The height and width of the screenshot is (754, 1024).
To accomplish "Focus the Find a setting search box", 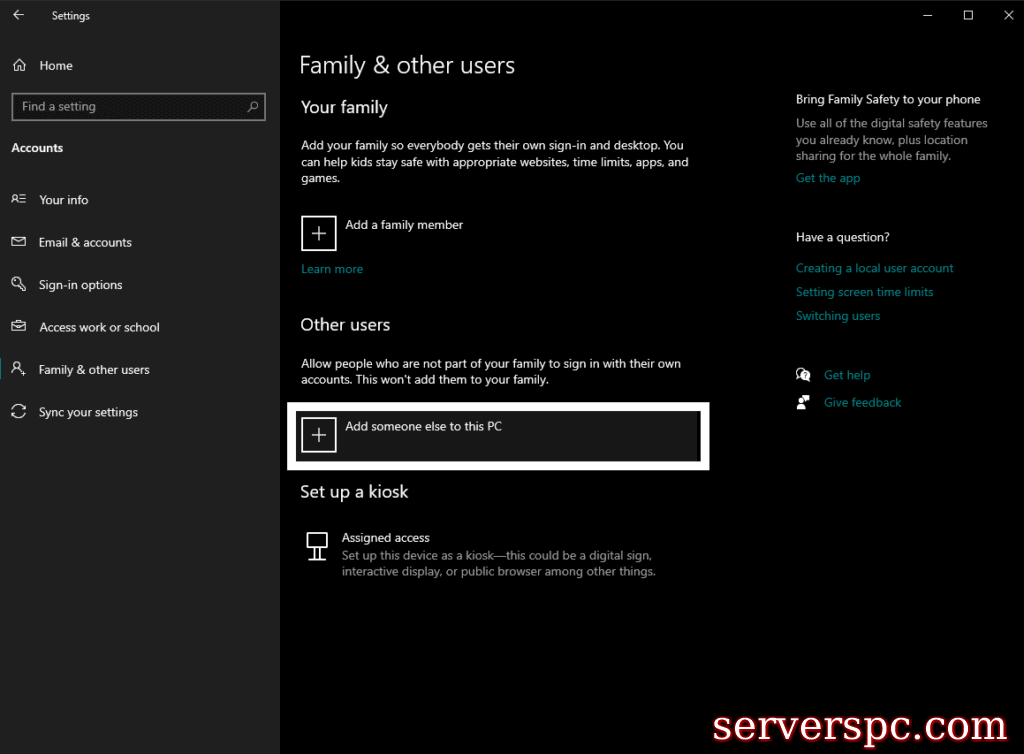I will pyautogui.click(x=130, y=106).
